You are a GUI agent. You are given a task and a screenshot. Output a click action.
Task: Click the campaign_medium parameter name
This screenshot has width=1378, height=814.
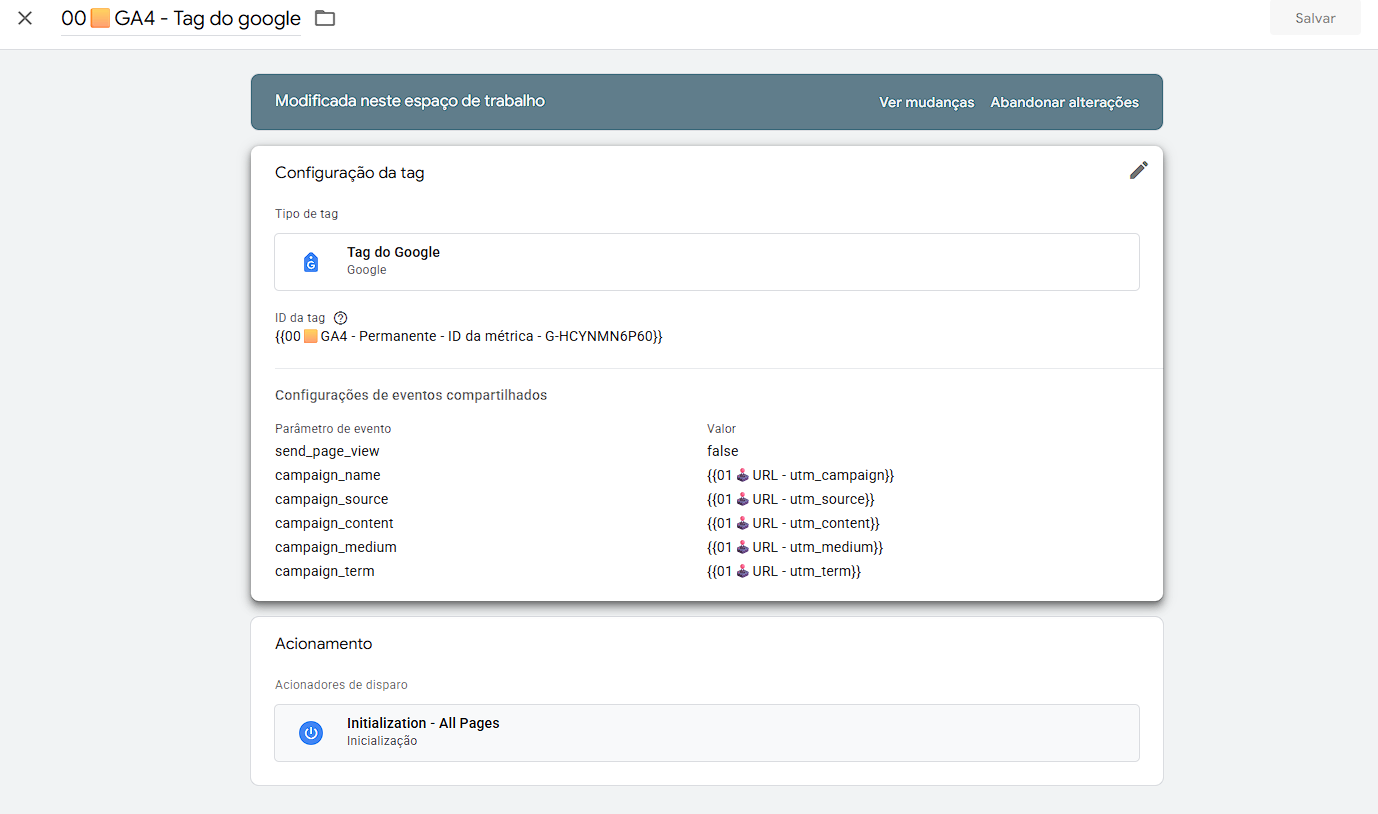(335, 547)
